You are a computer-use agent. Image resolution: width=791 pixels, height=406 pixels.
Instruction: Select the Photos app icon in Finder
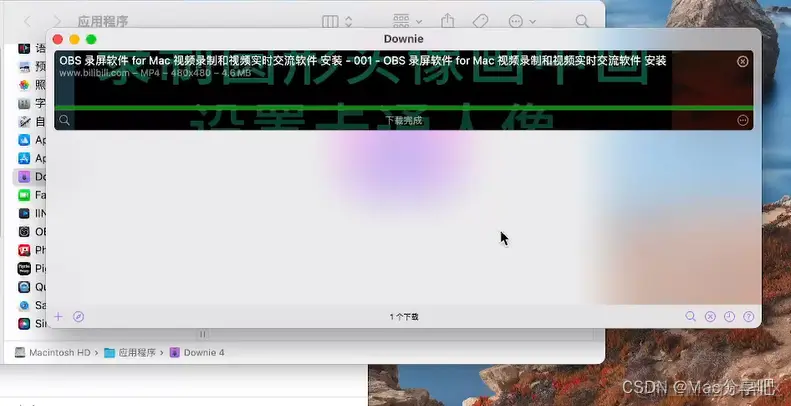[x=24, y=85]
